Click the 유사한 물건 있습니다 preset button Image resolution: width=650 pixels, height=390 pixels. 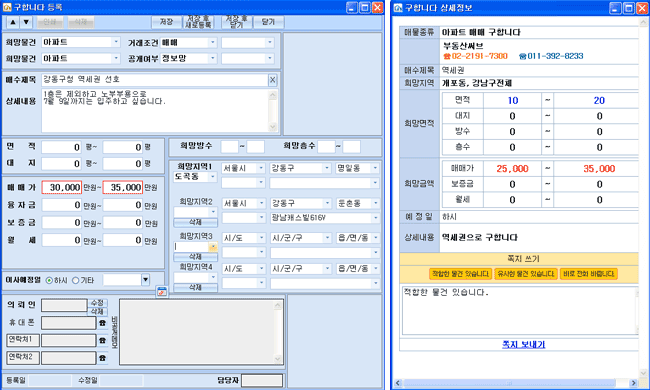click(x=526, y=274)
